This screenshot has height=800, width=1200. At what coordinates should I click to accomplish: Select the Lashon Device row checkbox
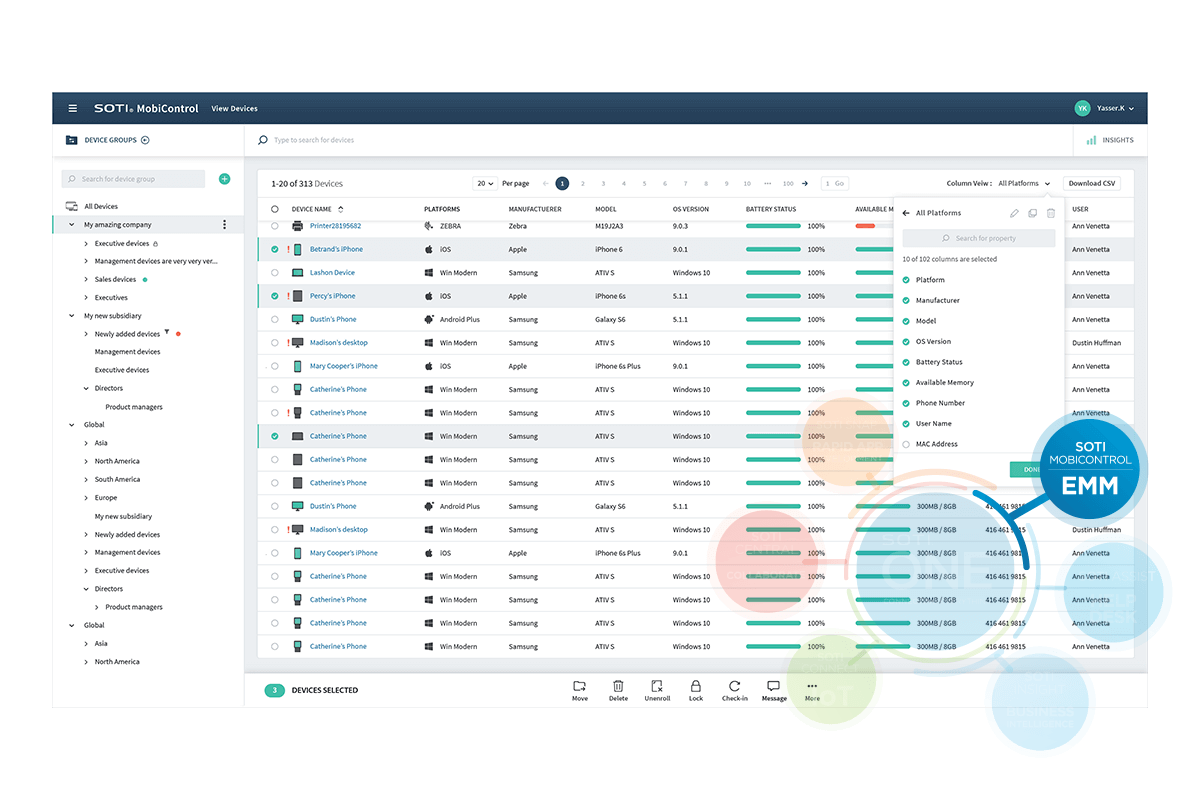coord(275,273)
